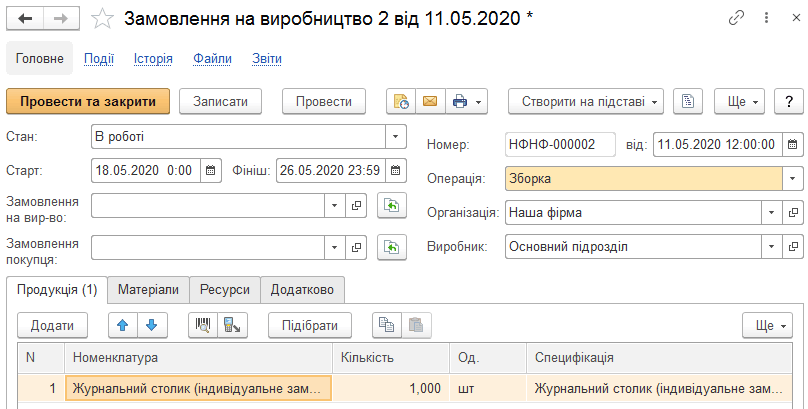This screenshot has height=409, width=808.
Task: Open the top toolbar Ще menu
Action: tap(739, 101)
